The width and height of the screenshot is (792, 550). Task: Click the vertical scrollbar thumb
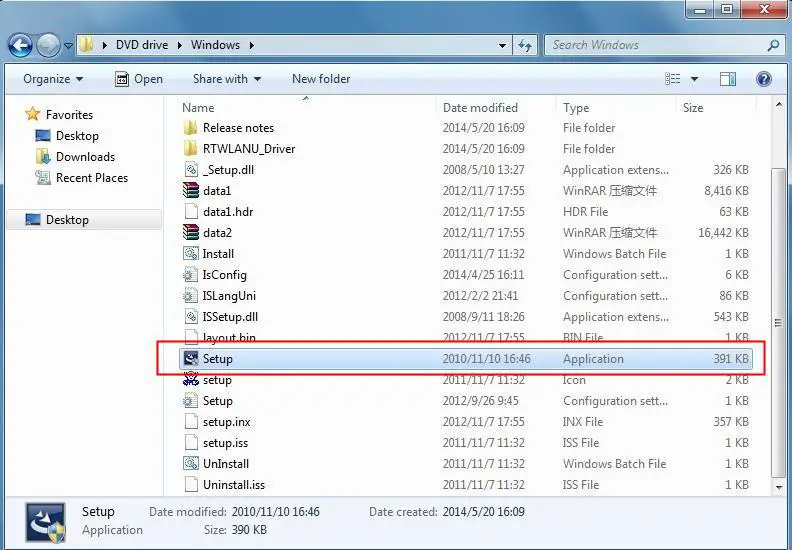pos(778,323)
